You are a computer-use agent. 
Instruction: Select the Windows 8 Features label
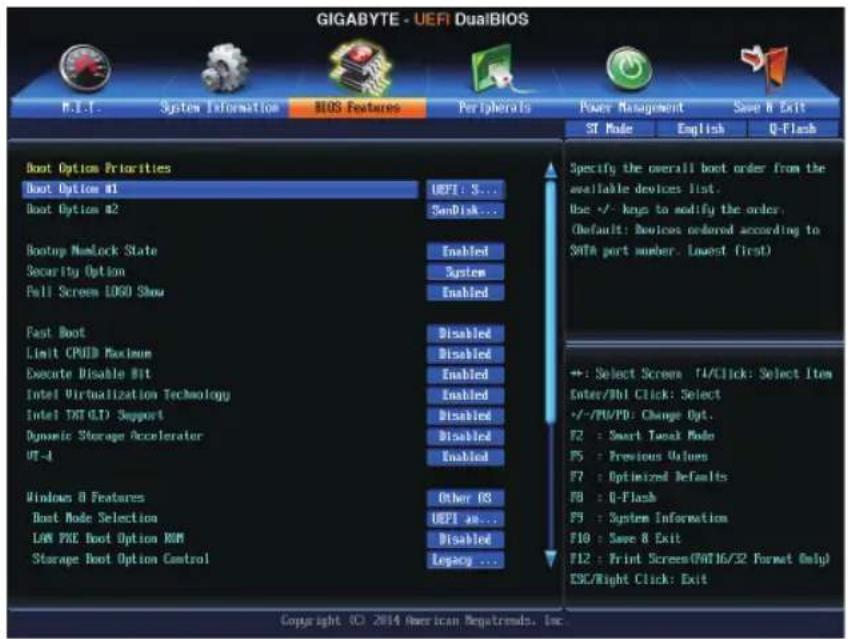tap(85, 497)
